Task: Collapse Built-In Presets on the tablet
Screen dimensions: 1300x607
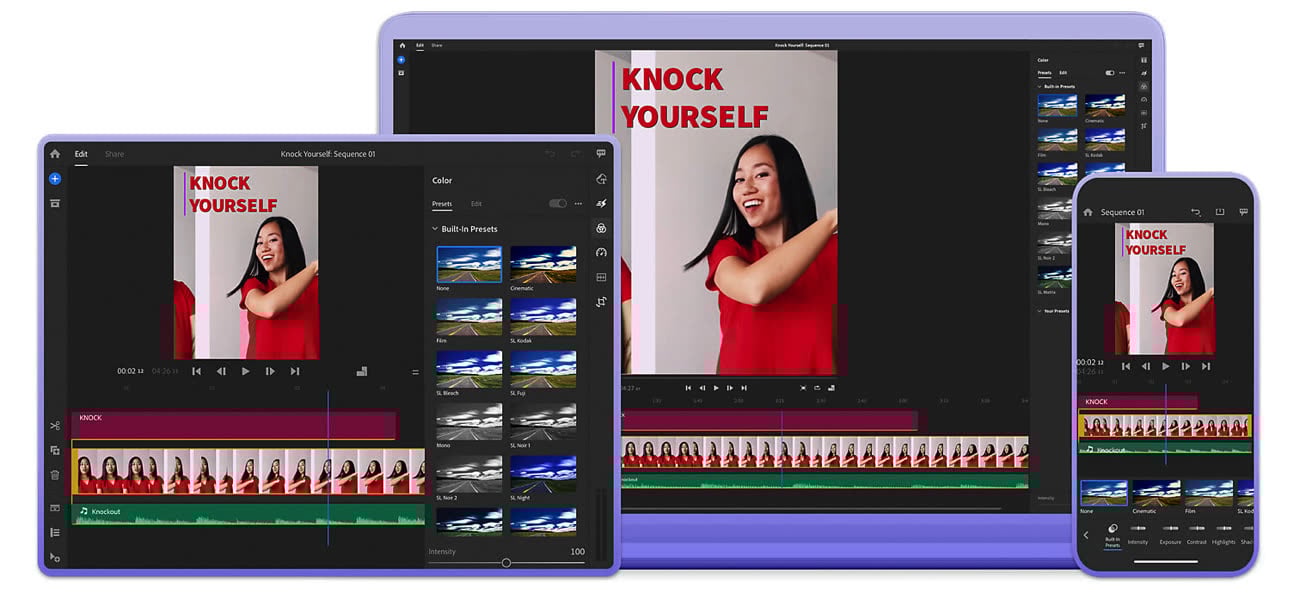Action: pyautogui.click(x=434, y=229)
